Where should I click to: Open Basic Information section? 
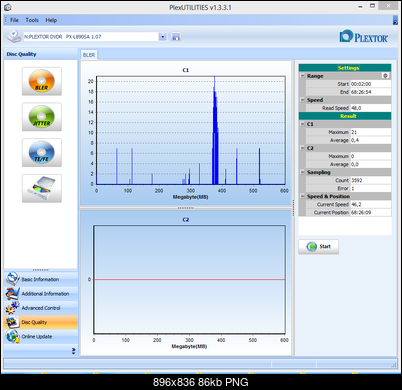pyautogui.click(x=40, y=279)
